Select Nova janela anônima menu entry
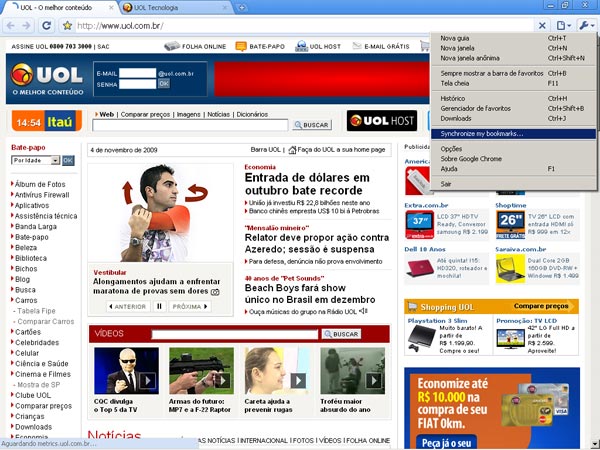This screenshot has width=600, height=450. click(x=513, y=58)
